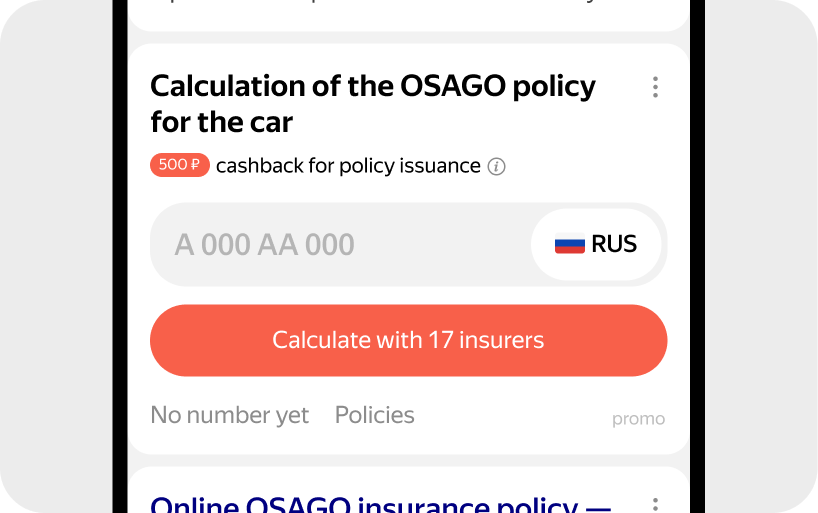Viewport: 818px width, 513px height.
Task: Click the Russian flag icon
Action: (x=569, y=245)
